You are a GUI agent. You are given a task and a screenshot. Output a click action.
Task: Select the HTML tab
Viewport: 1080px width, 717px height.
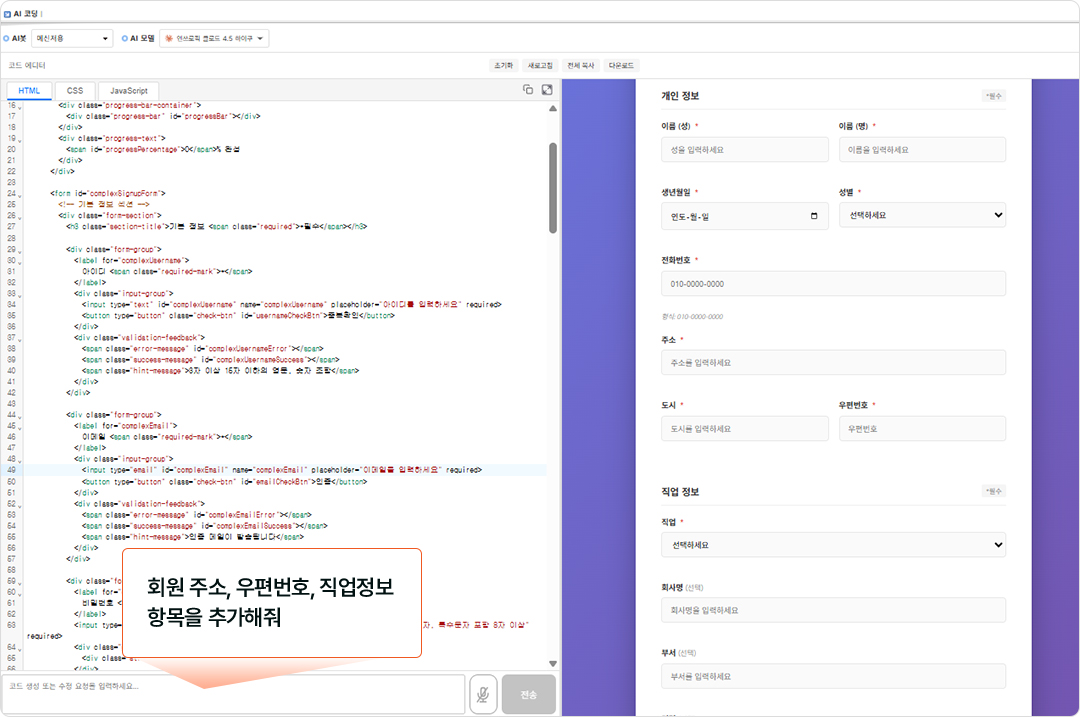pyautogui.click(x=30, y=91)
